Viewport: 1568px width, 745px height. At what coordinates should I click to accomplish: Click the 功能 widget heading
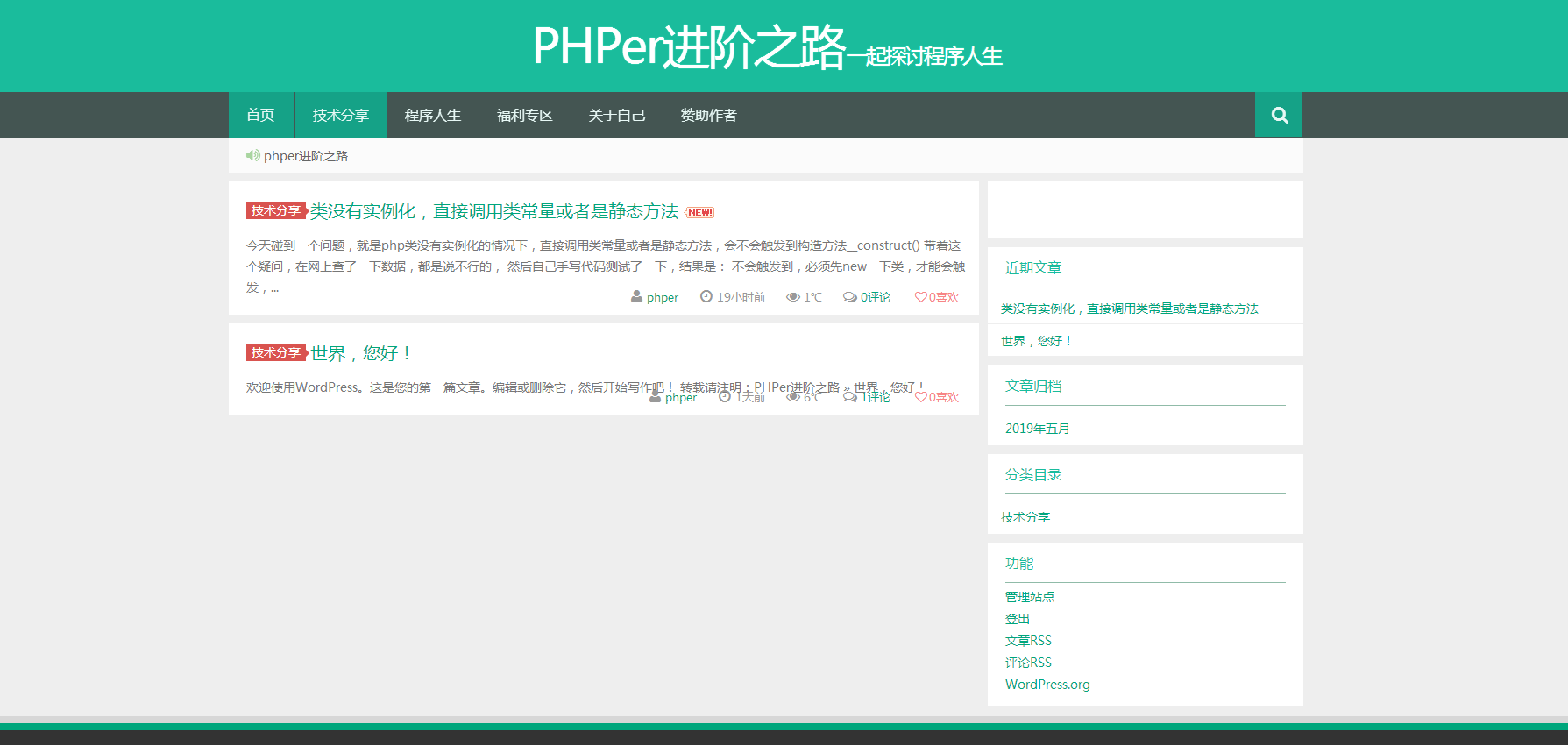(x=1019, y=564)
